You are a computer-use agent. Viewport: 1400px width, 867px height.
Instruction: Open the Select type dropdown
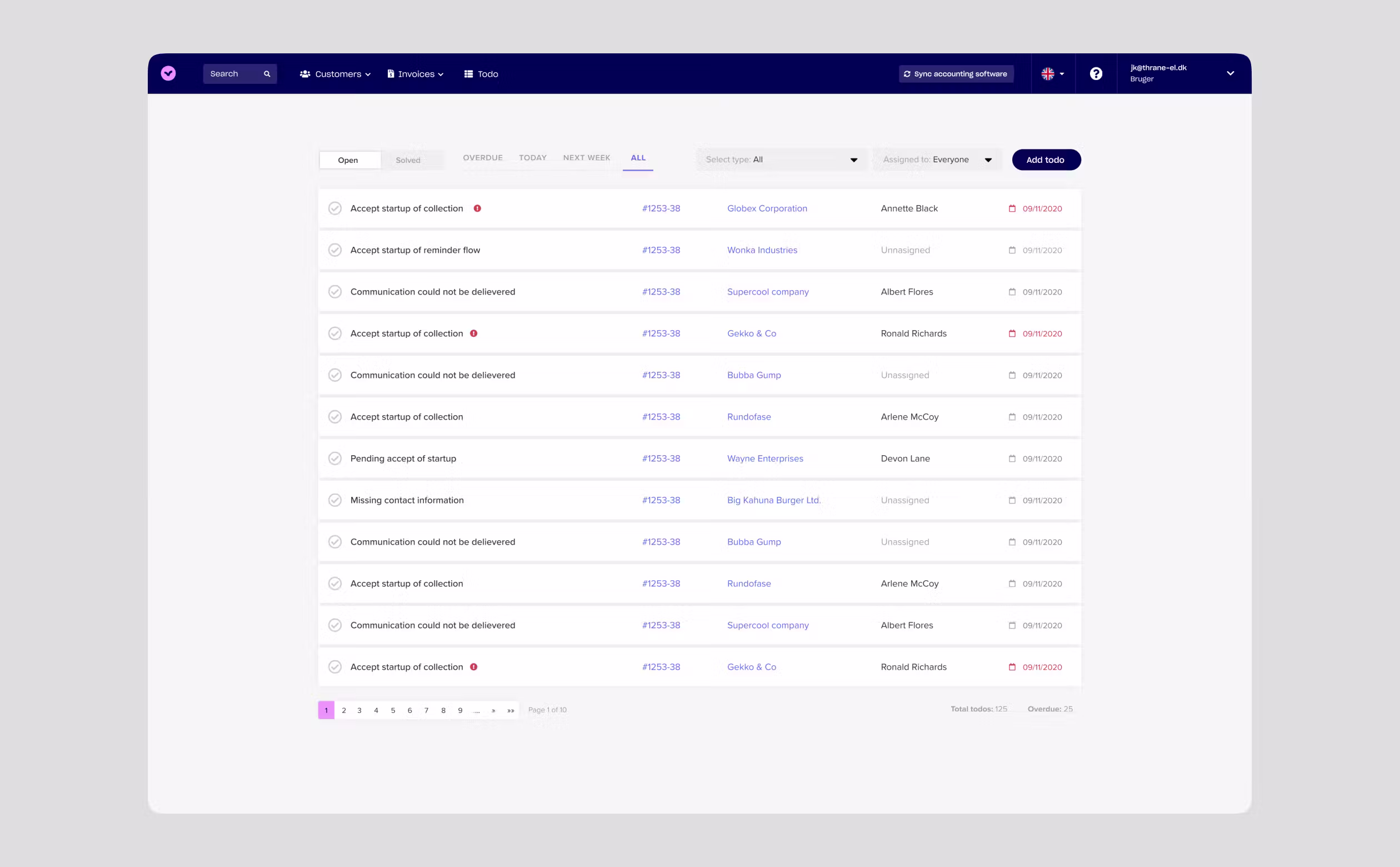coord(782,160)
